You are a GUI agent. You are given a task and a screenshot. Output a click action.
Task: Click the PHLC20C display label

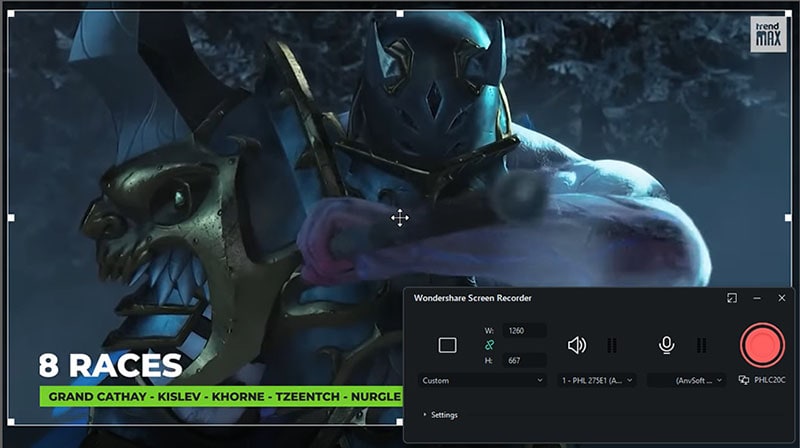click(x=770, y=380)
